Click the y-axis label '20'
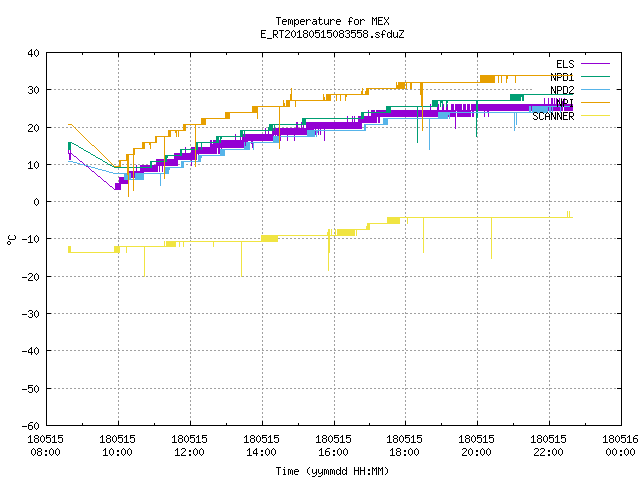This screenshot has width=640, height=480. [x=33, y=128]
